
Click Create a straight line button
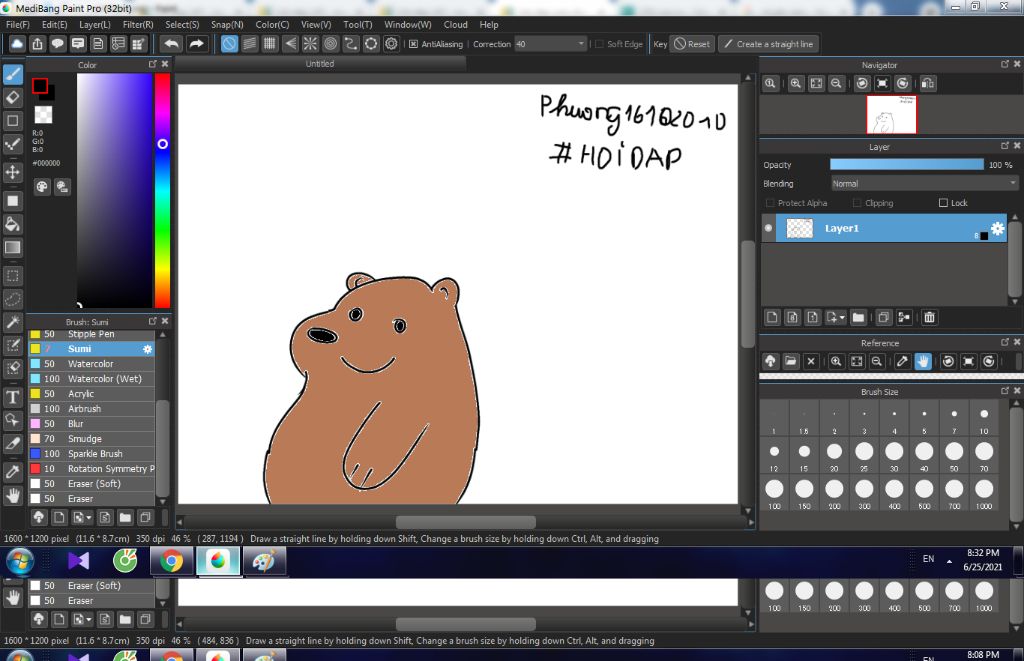(x=769, y=44)
